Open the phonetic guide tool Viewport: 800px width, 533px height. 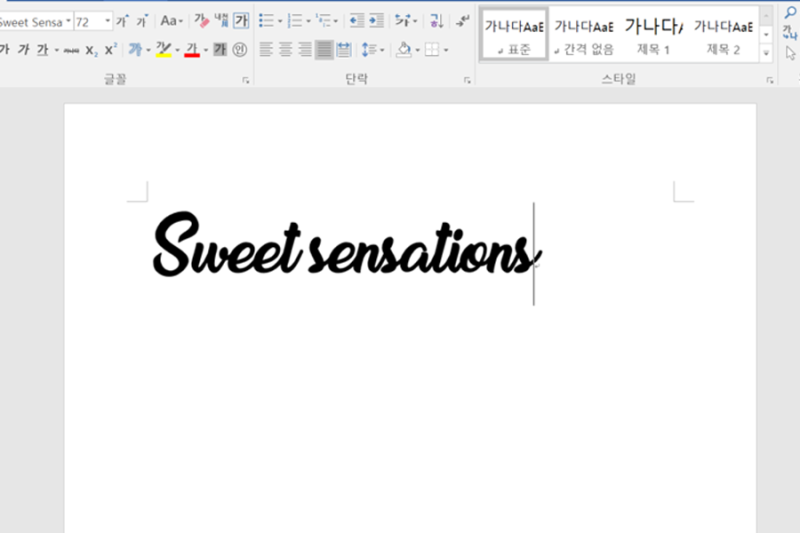(221, 21)
